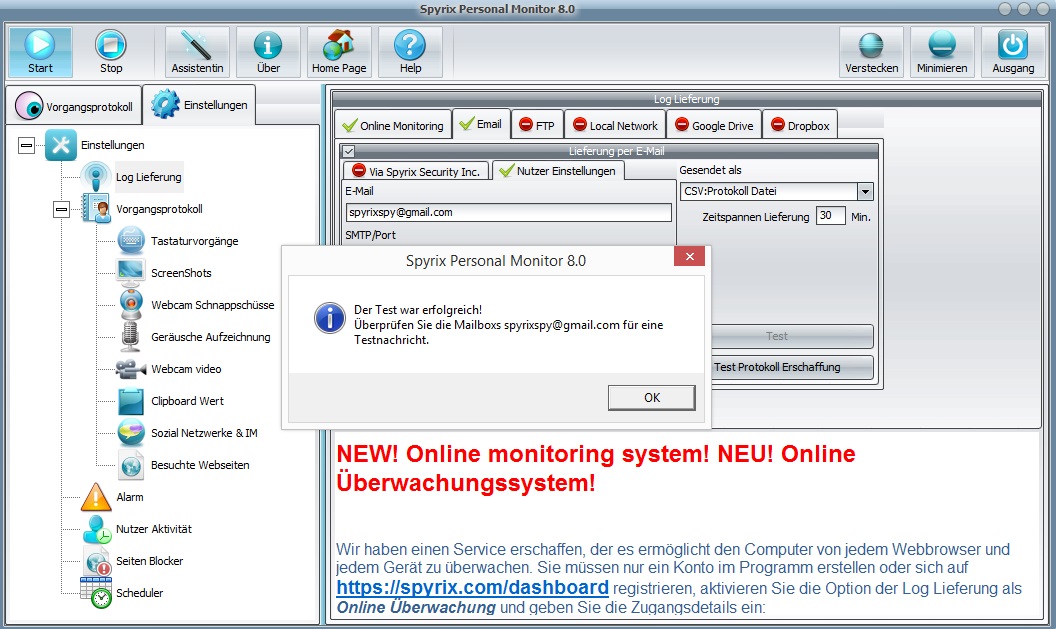Select the Webcam Schnappschüsse camera icon
The height and width of the screenshot is (629, 1056).
131,304
